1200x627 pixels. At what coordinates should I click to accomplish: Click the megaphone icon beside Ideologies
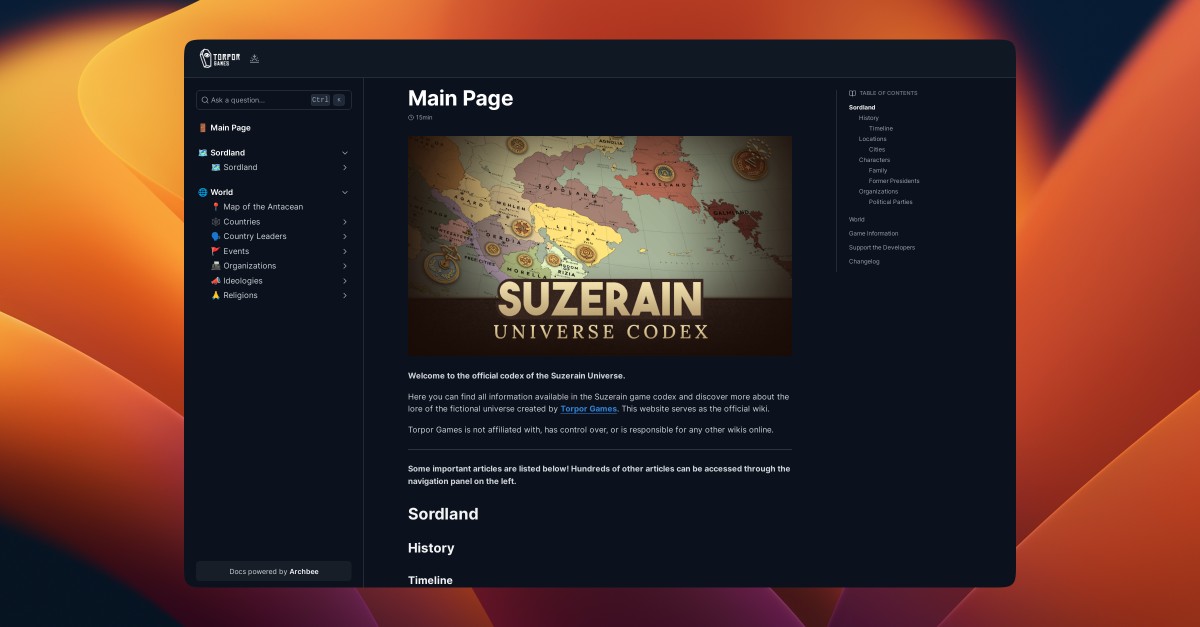(x=216, y=281)
